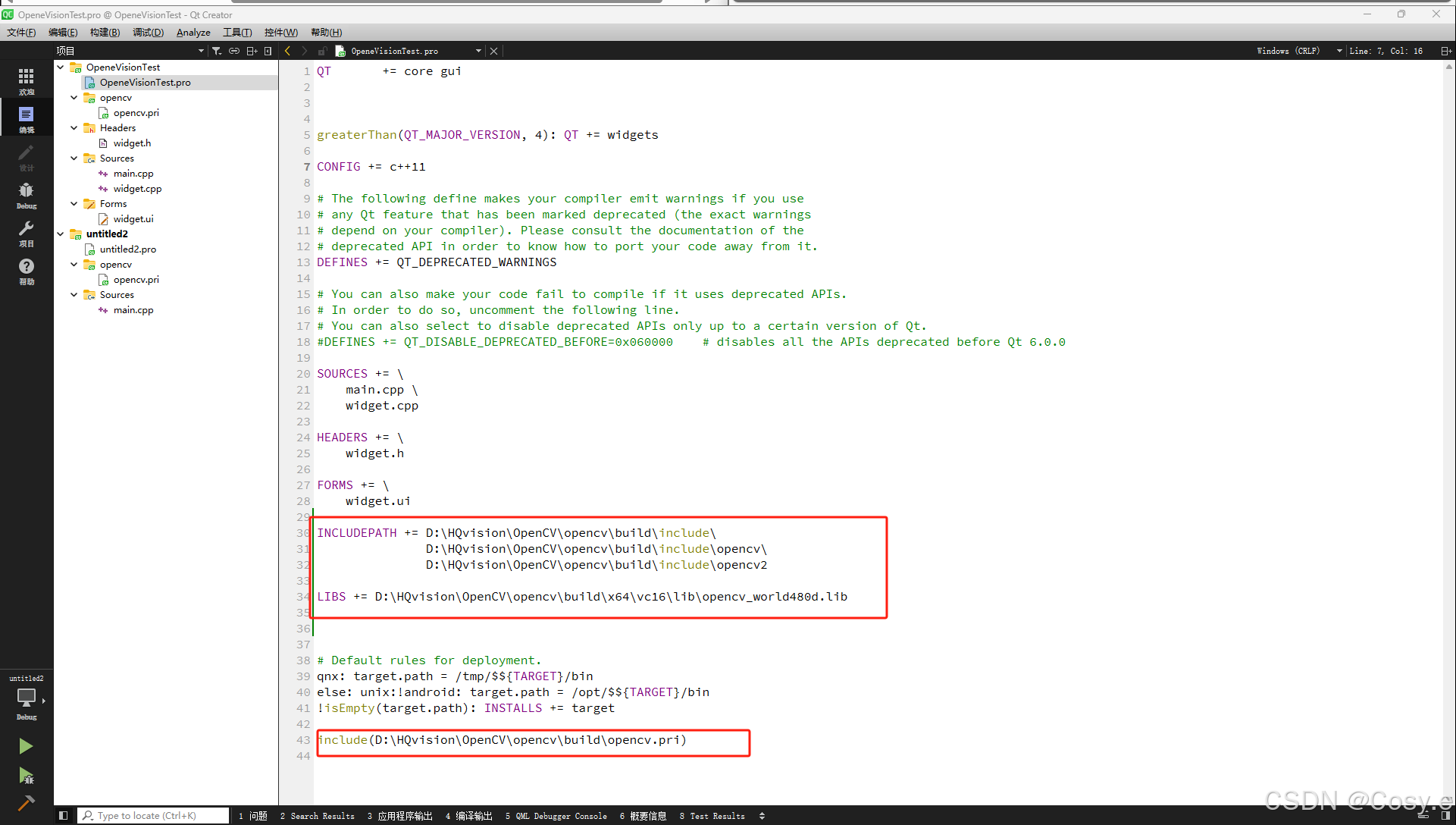Switch to Debug mode icon
Image resolution: width=1456 pixels, height=825 pixels.
[x=26, y=194]
